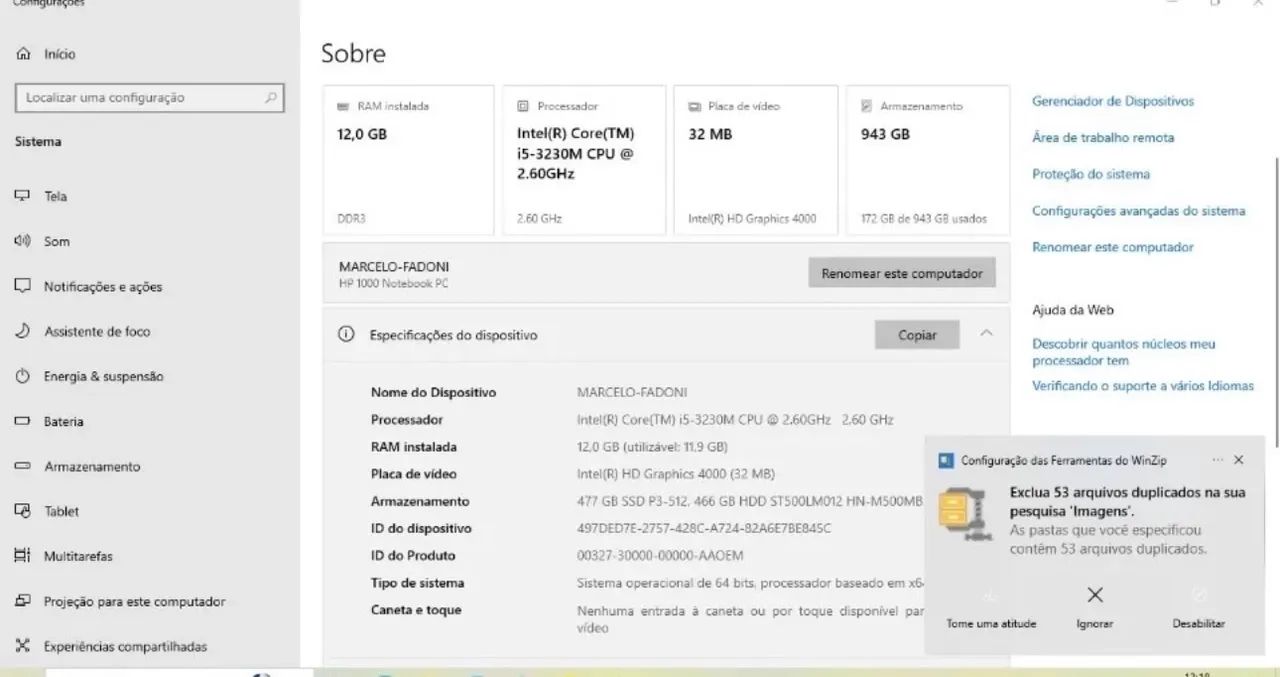This screenshot has width=1280, height=677.
Task: Click 'Intel(R) HD Graphics 4000 (32 MB)' value
Action: (676, 474)
